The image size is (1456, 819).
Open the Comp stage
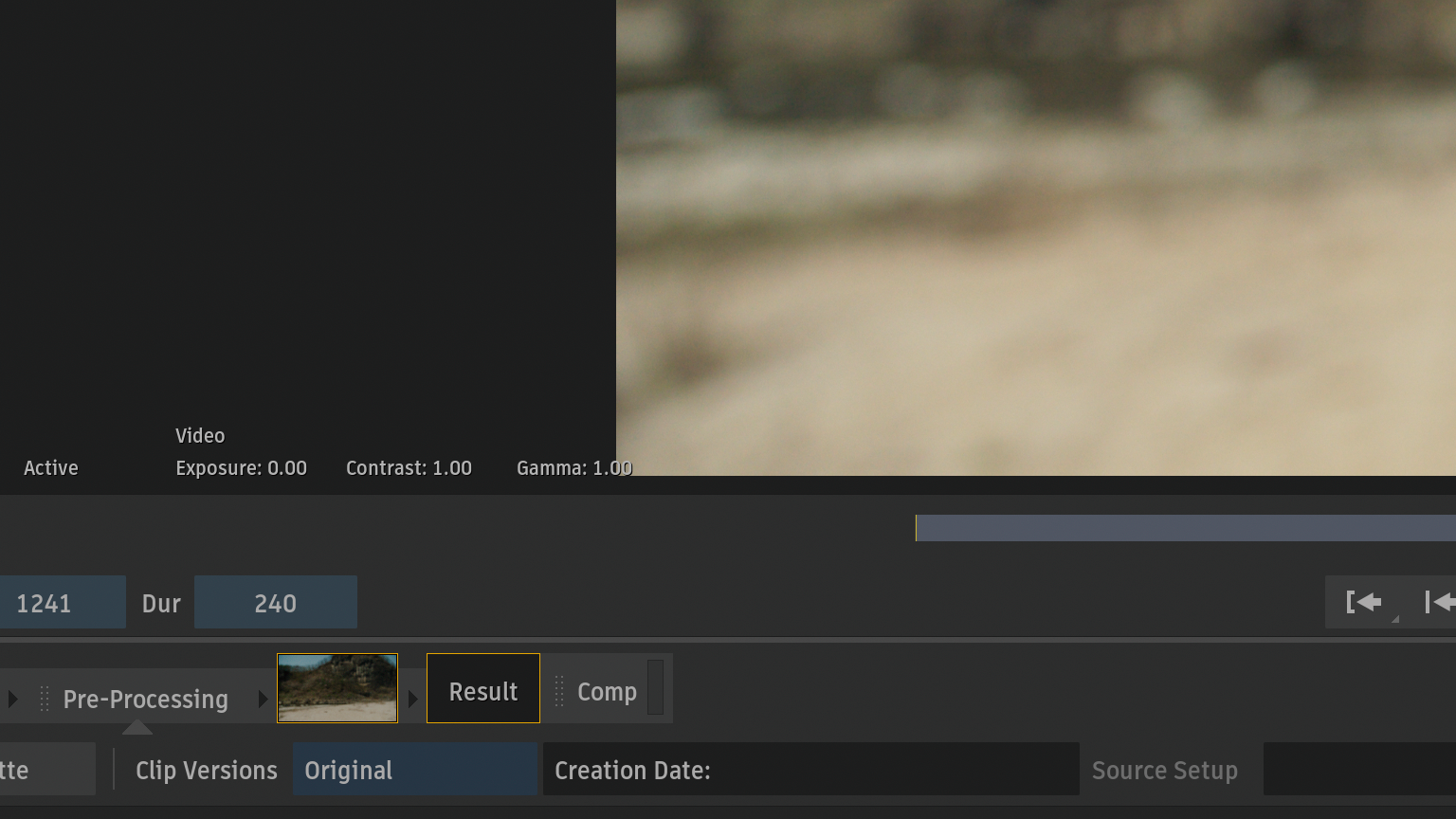607,692
